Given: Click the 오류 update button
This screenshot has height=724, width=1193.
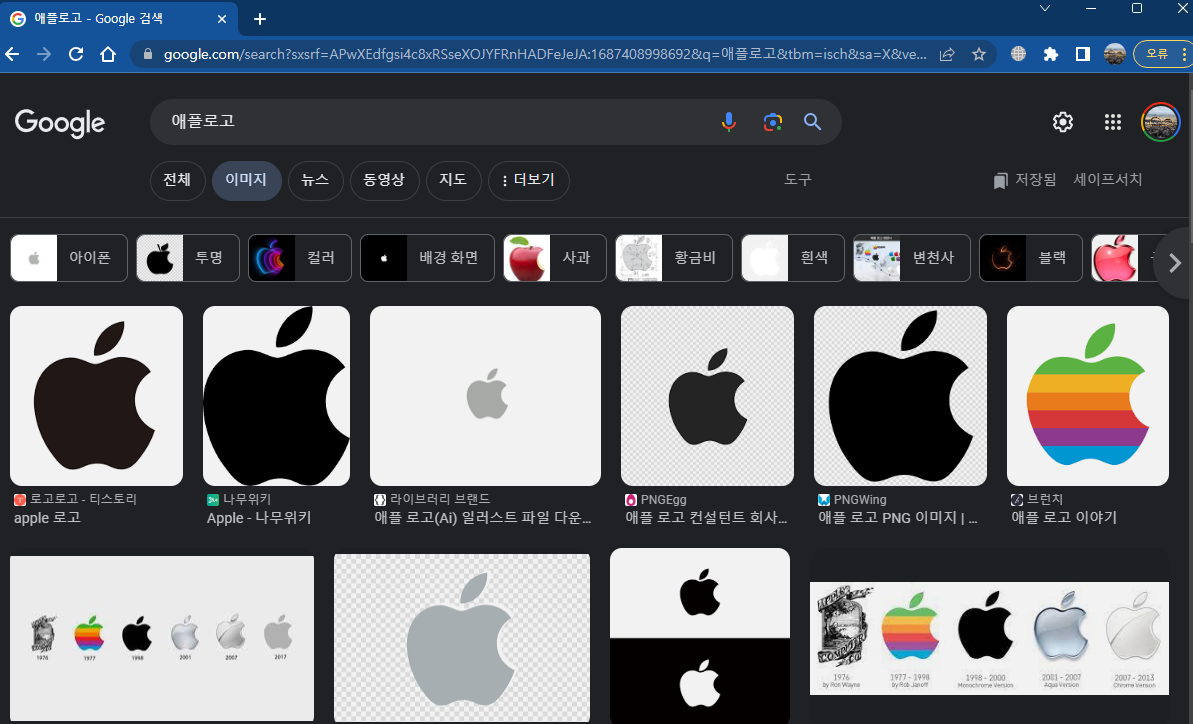Looking at the screenshot, I should 1163,54.
